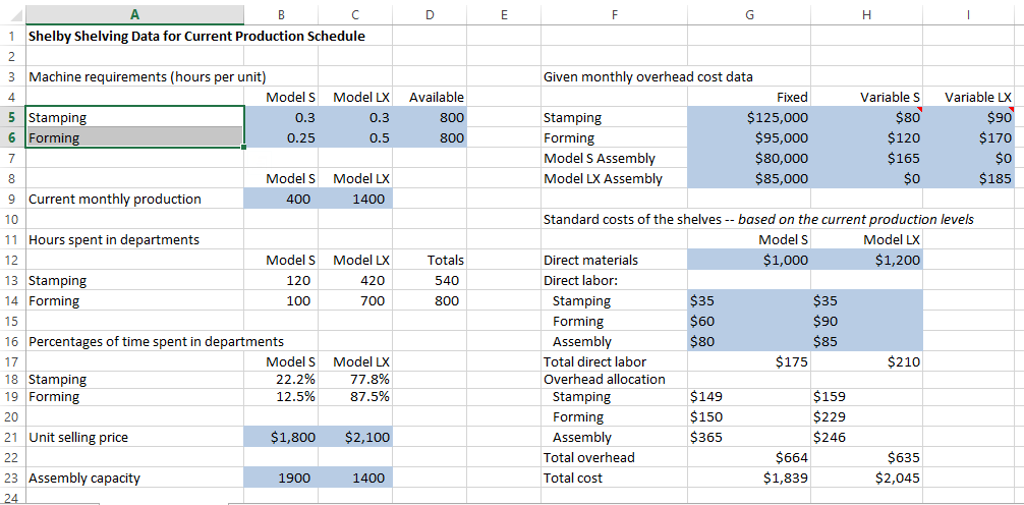Select the Forming label in row 6
Viewport: 1024px width, 505px height.
point(134,138)
